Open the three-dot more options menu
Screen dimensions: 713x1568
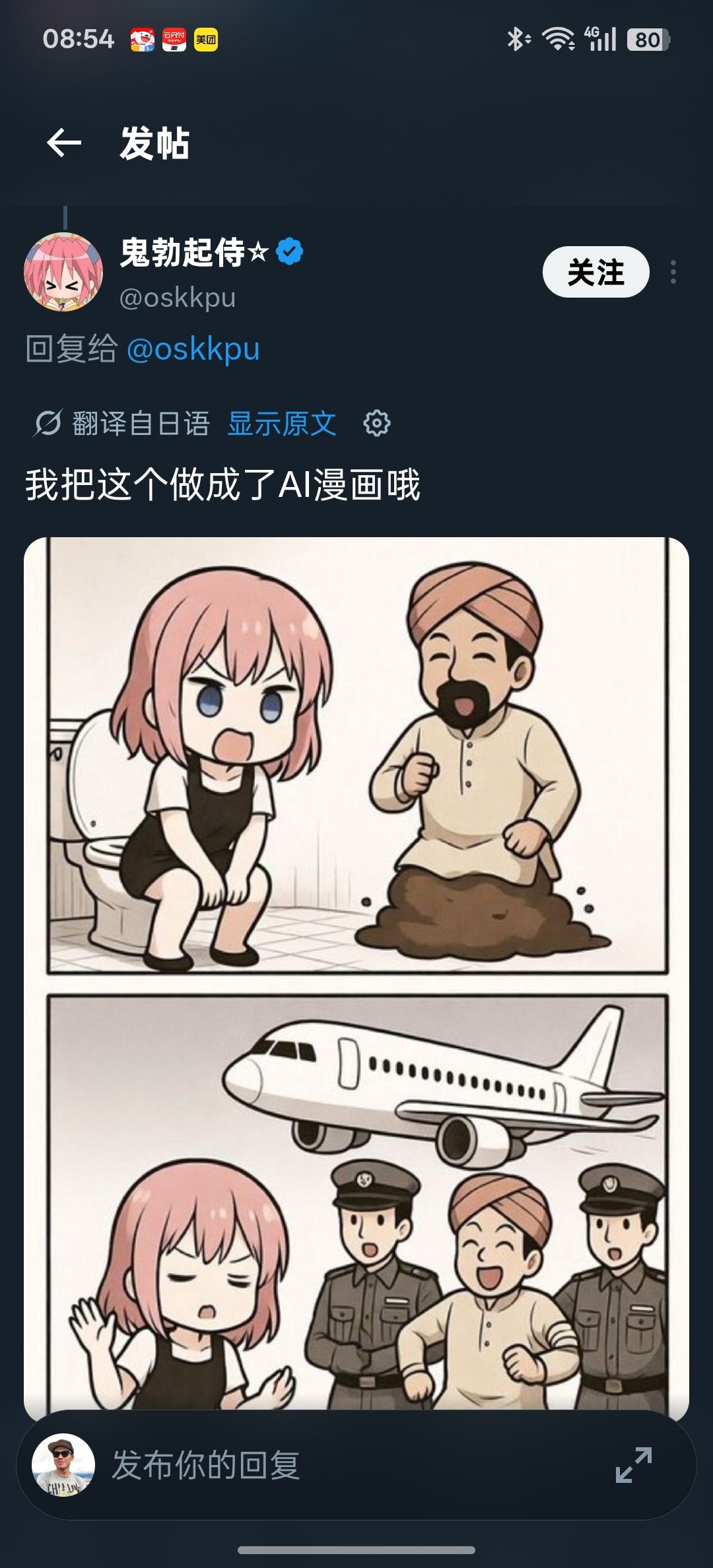coord(673,272)
